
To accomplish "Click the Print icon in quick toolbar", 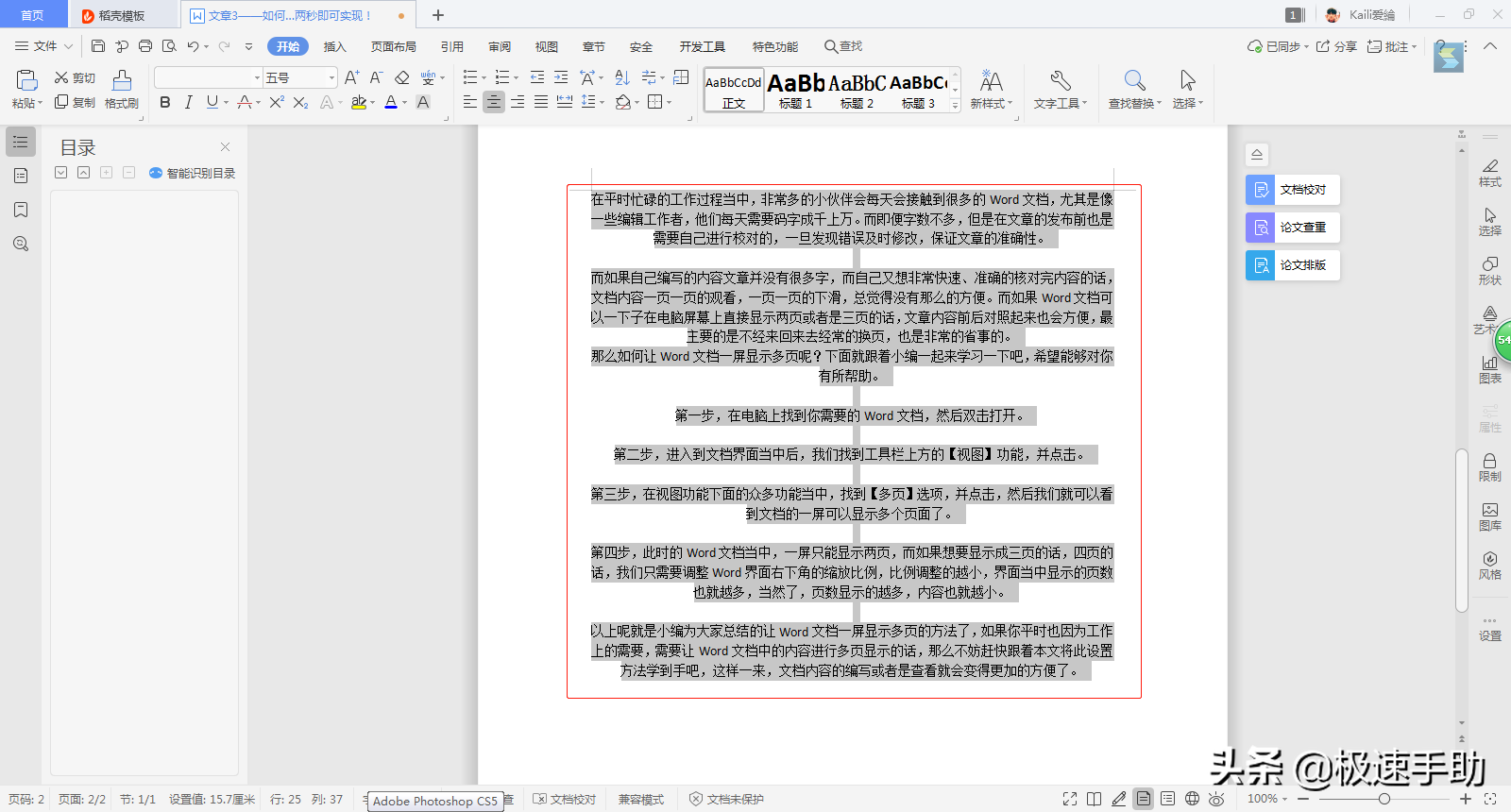I will tap(145, 46).
